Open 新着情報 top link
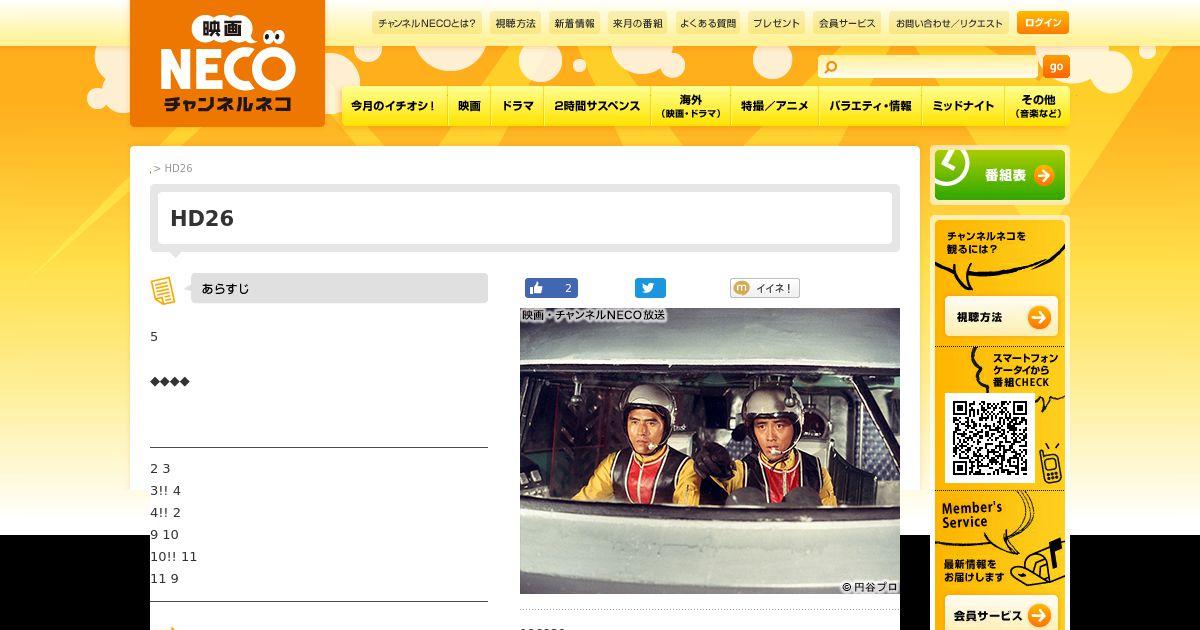1200x630 pixels. point(574,23)
